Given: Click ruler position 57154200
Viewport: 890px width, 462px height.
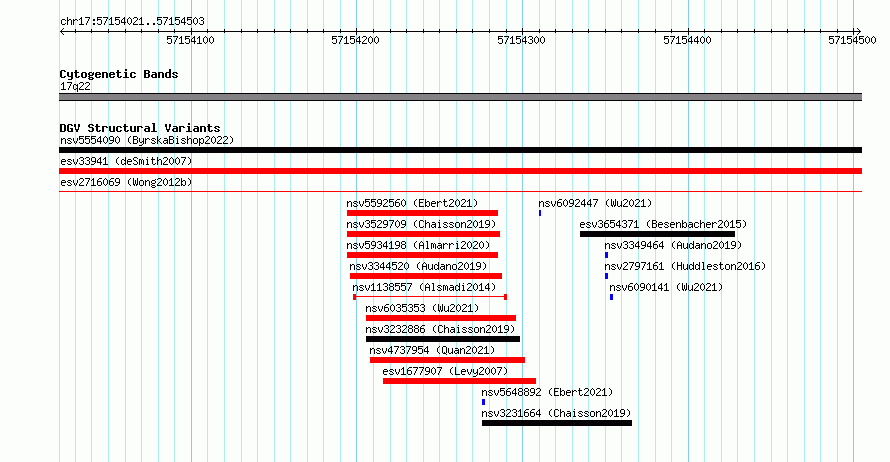Looking at the screenshot, I should (x=355, y=40).
